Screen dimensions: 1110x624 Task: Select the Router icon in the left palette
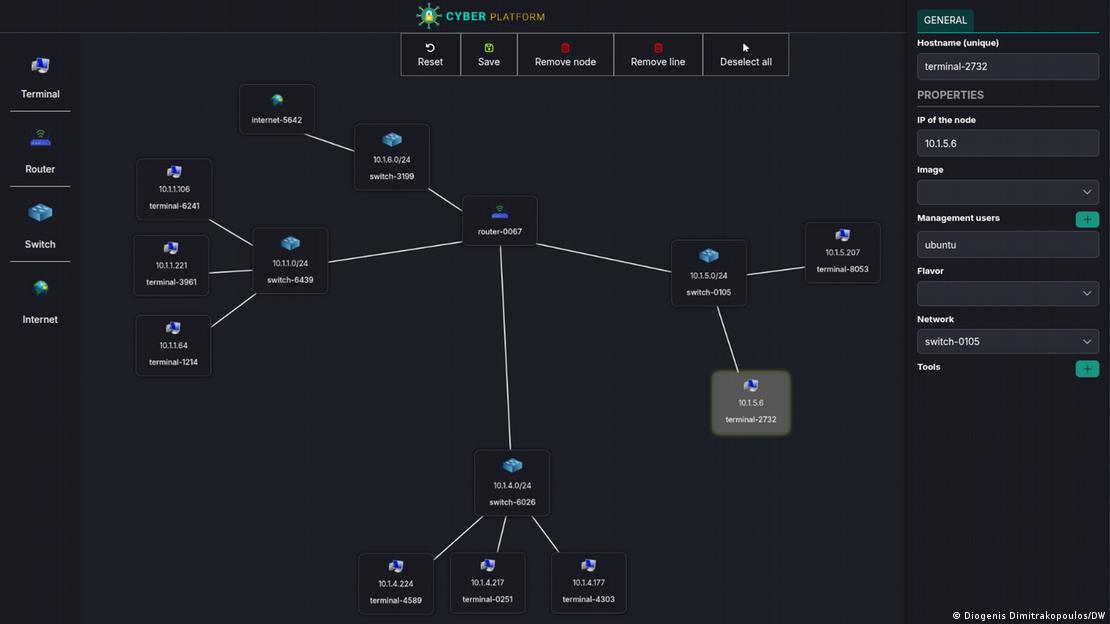pos(40,140)
